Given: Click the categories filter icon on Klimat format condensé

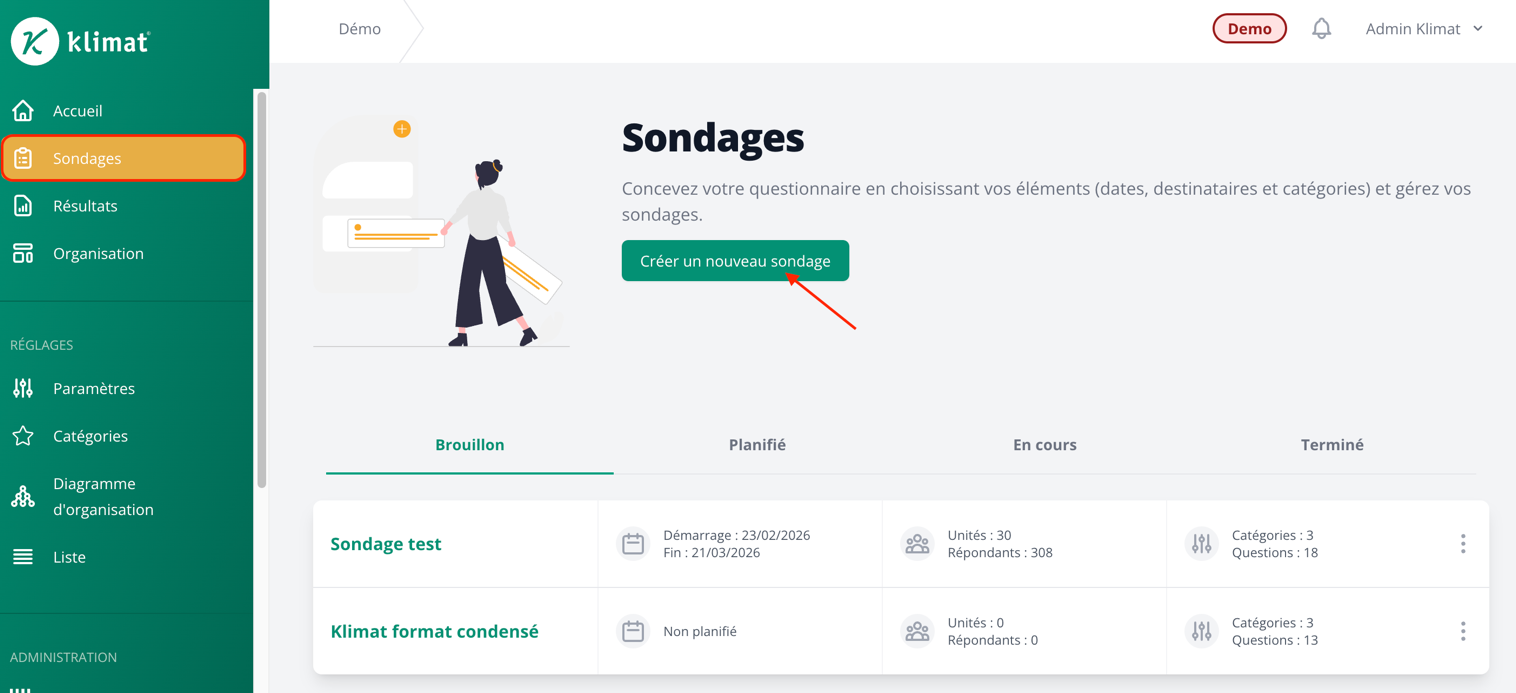Looking at the screenshot, I should 1201,631.
